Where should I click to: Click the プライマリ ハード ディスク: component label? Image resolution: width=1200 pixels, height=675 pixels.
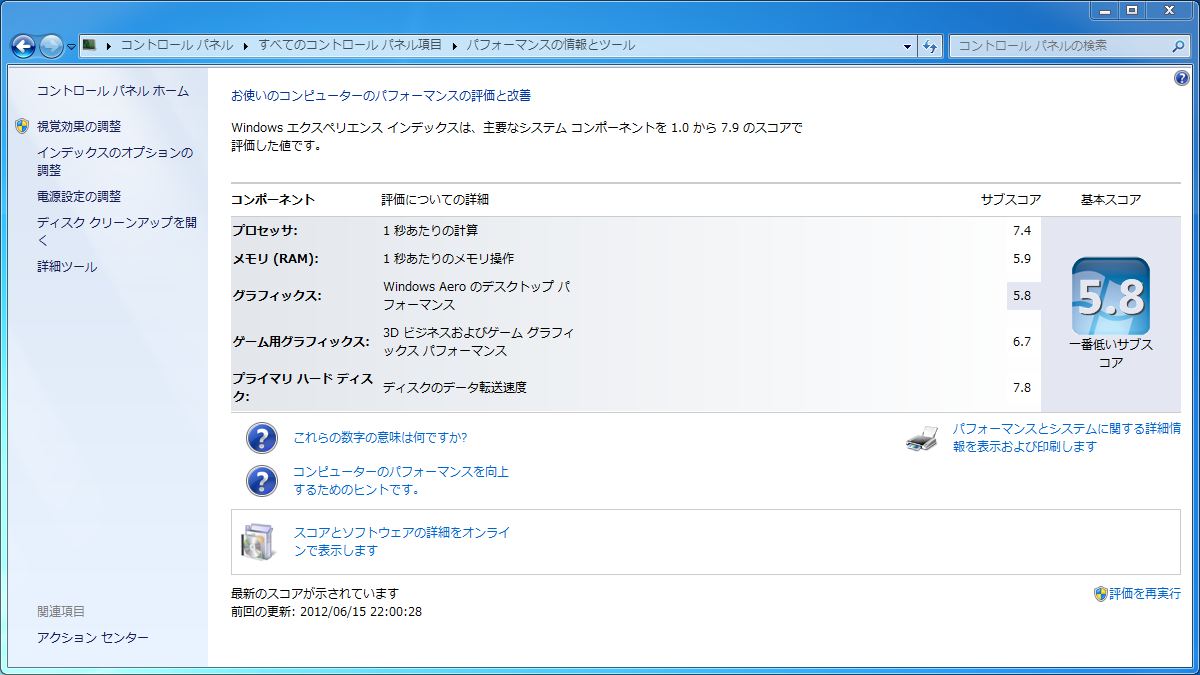click(303, 388)
